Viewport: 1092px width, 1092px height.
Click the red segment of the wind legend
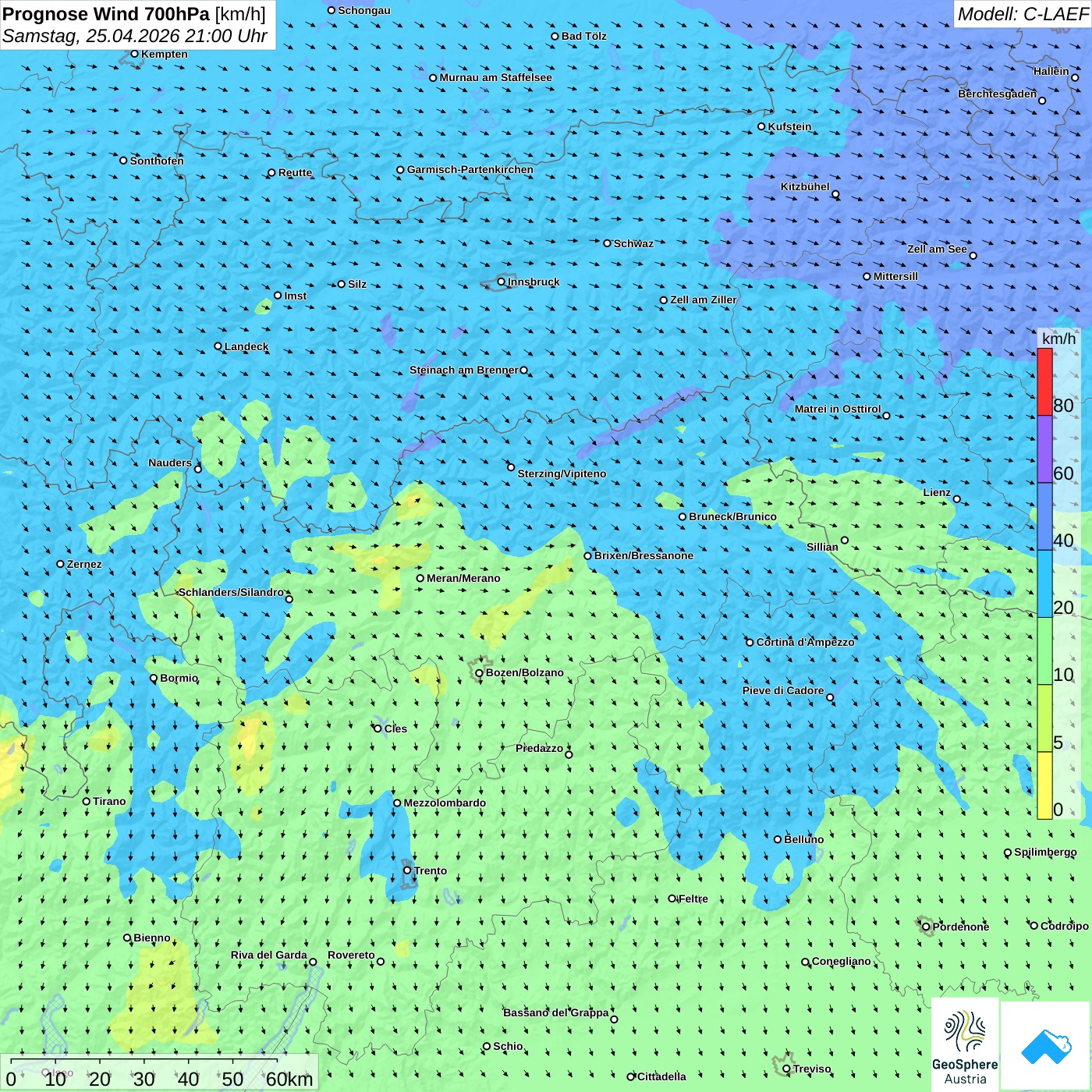[x=1044, y=381]
